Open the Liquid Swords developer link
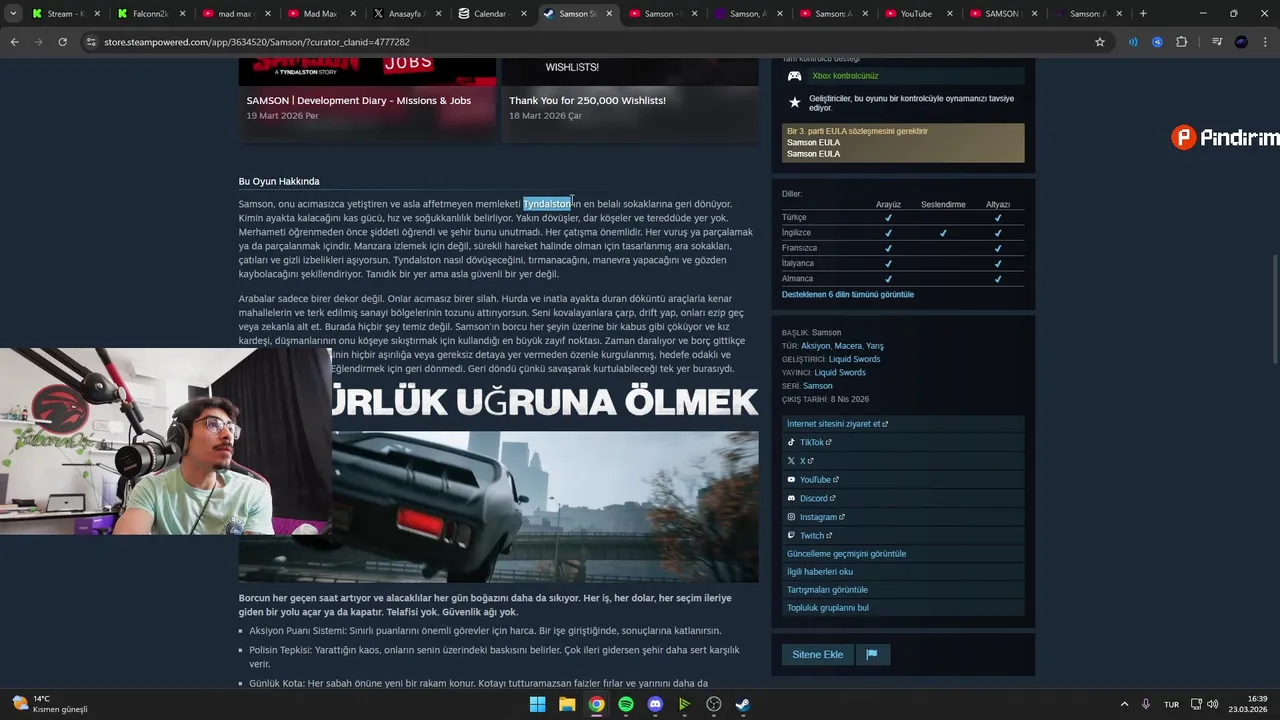1280x720 pixels. click(x=854, y=359)
